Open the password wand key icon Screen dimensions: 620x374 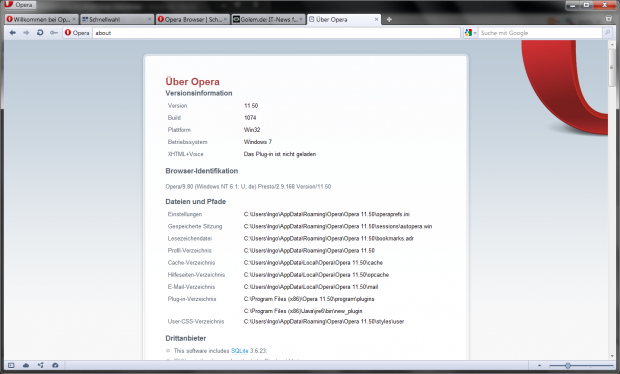54,33
